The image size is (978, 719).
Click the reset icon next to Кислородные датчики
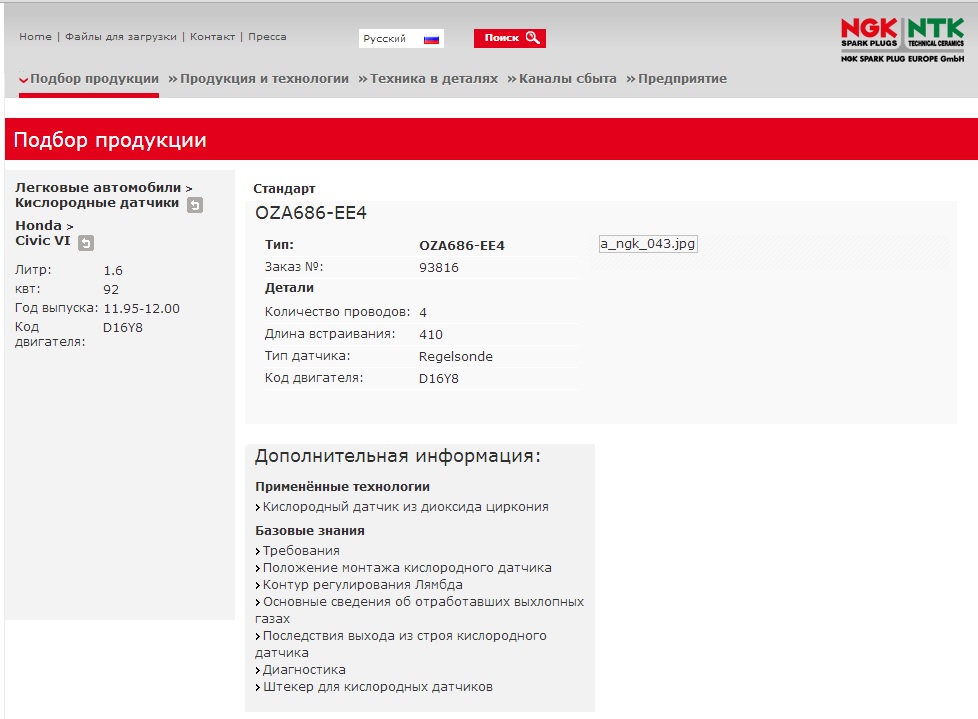click(x=195, y=205)
